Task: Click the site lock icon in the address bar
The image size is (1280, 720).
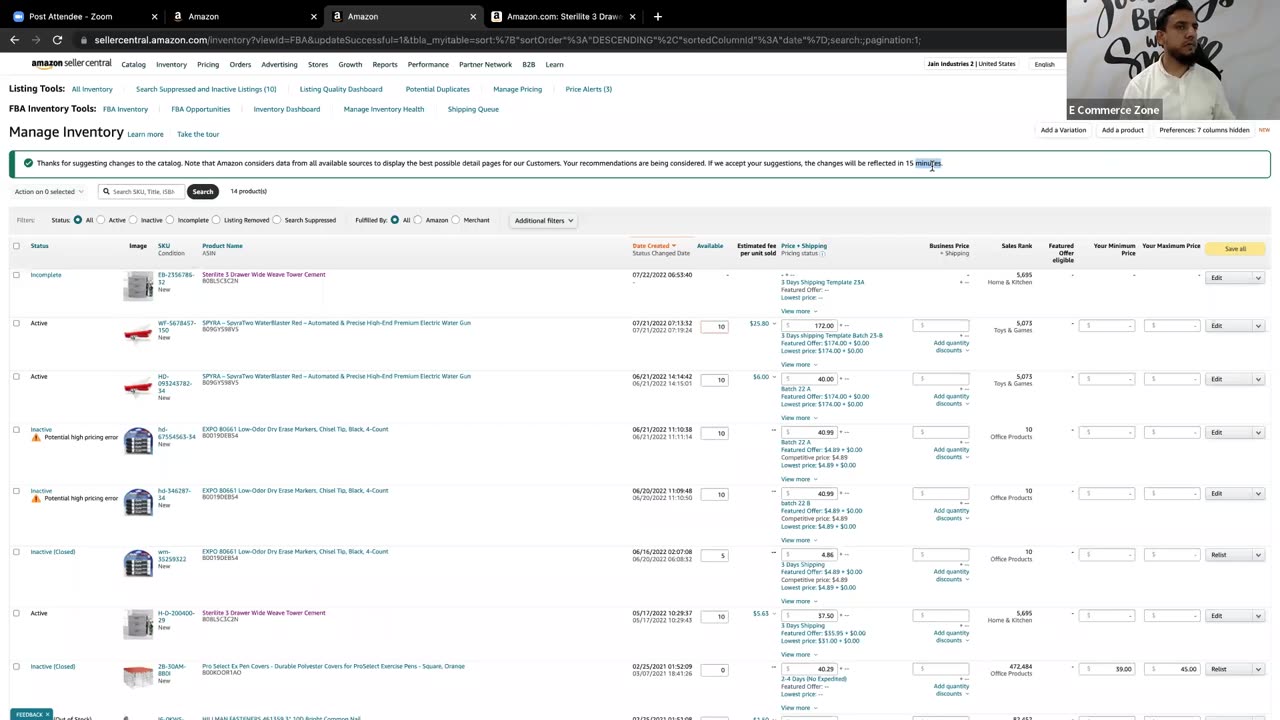Action: click(85, 40)
